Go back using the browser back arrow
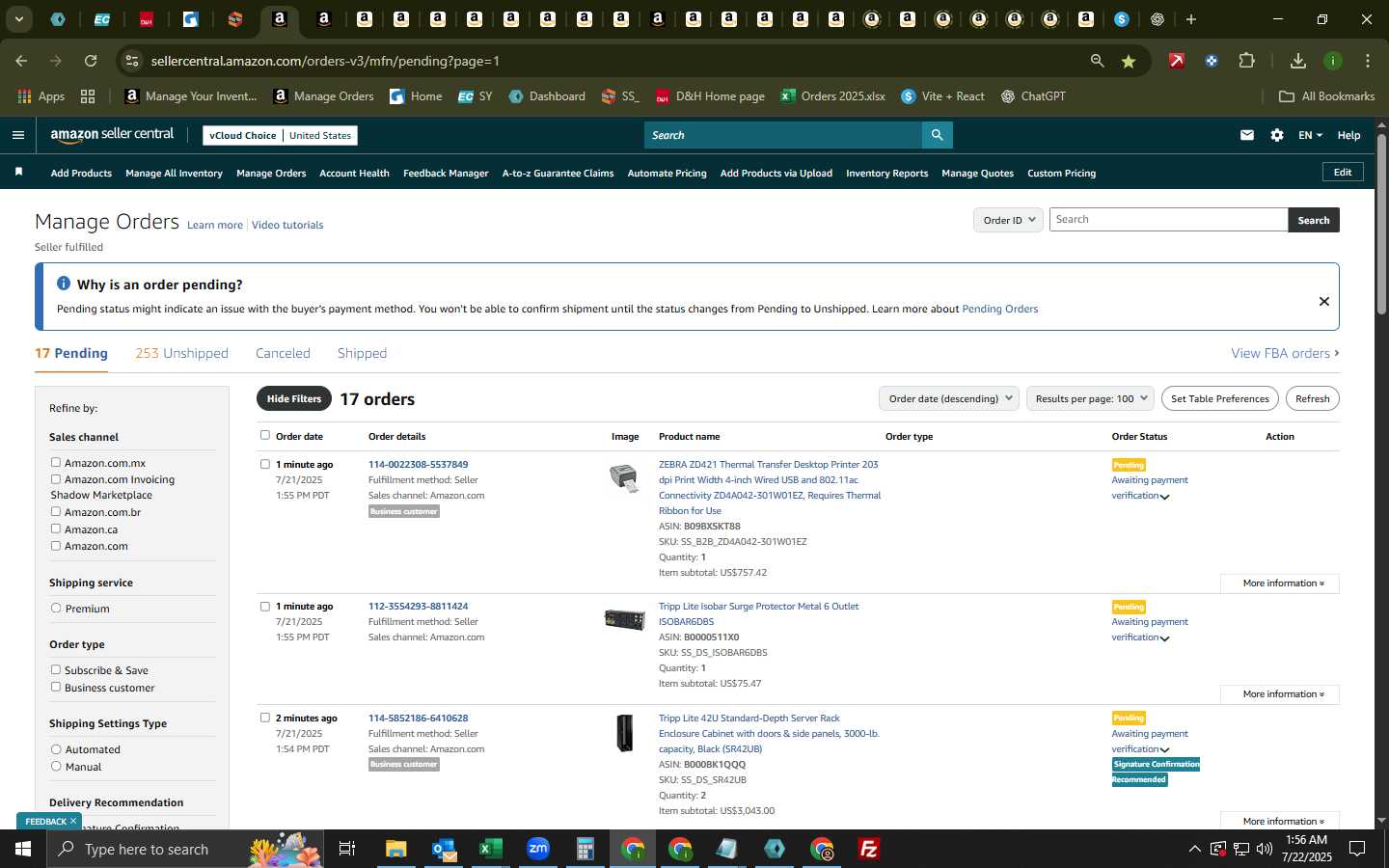This screenshot has height=868, width=1389. [x=21, y=61]
